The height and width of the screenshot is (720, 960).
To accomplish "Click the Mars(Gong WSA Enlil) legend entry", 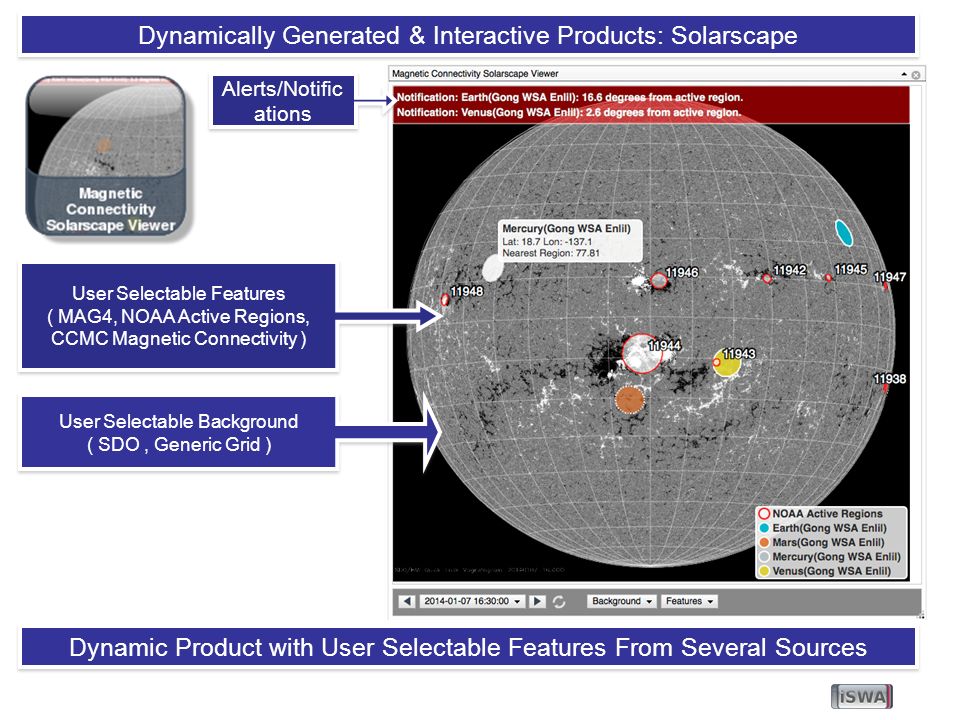I will point(821,542).
